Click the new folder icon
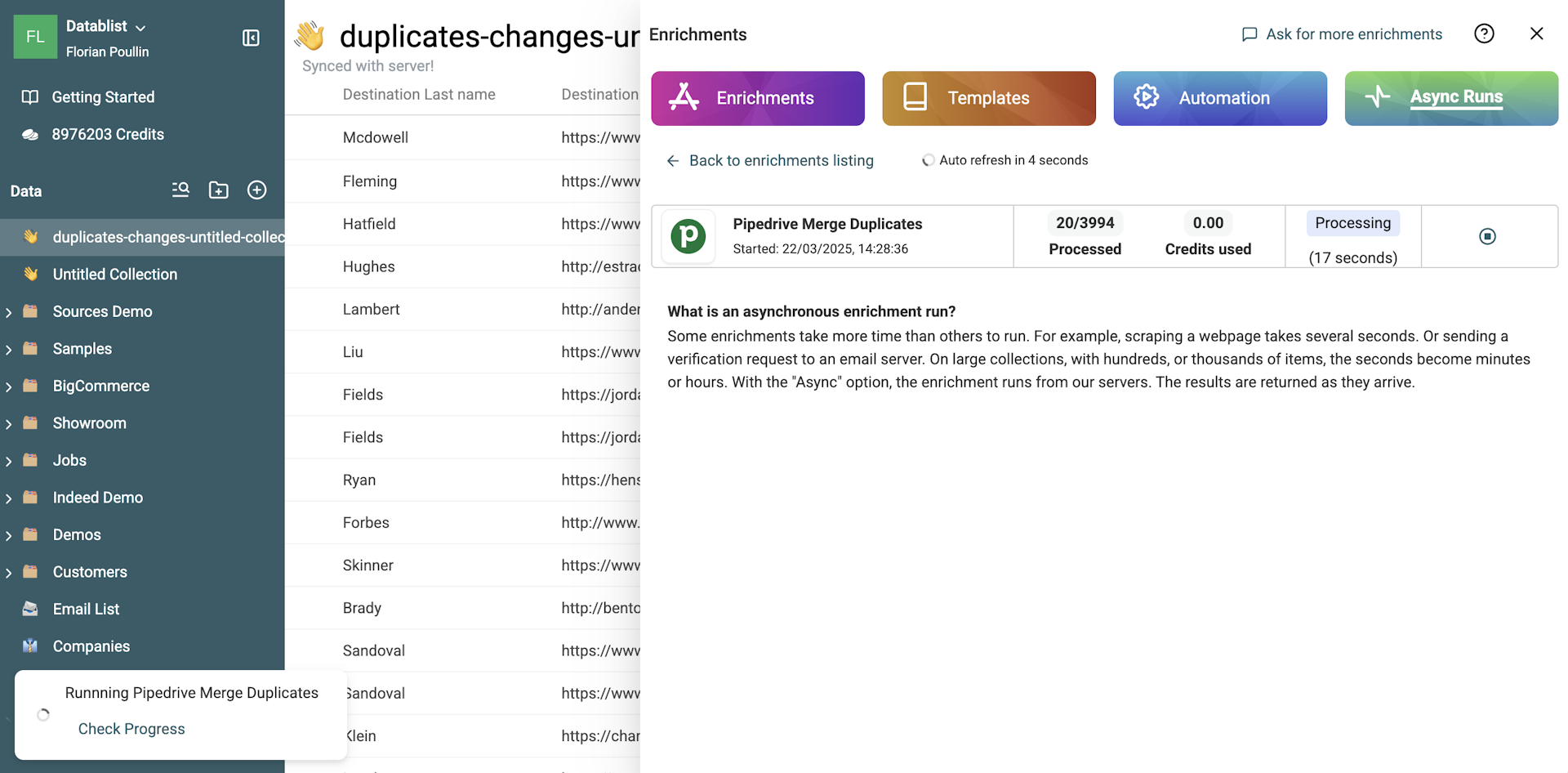The image size is (1568, 773). click(x=219, y=190)
